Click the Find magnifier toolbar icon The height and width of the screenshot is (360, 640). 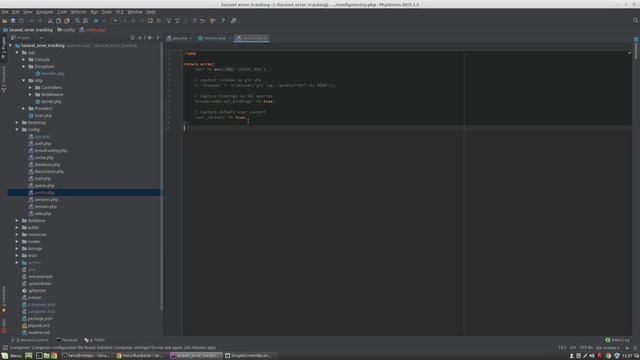point(77,20)
